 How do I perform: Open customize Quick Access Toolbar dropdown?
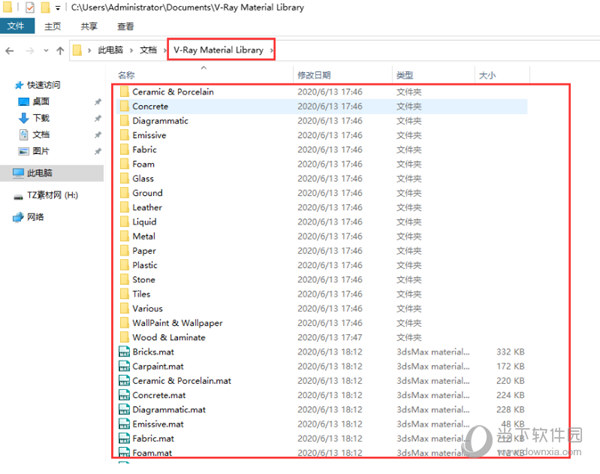(58, 8)
